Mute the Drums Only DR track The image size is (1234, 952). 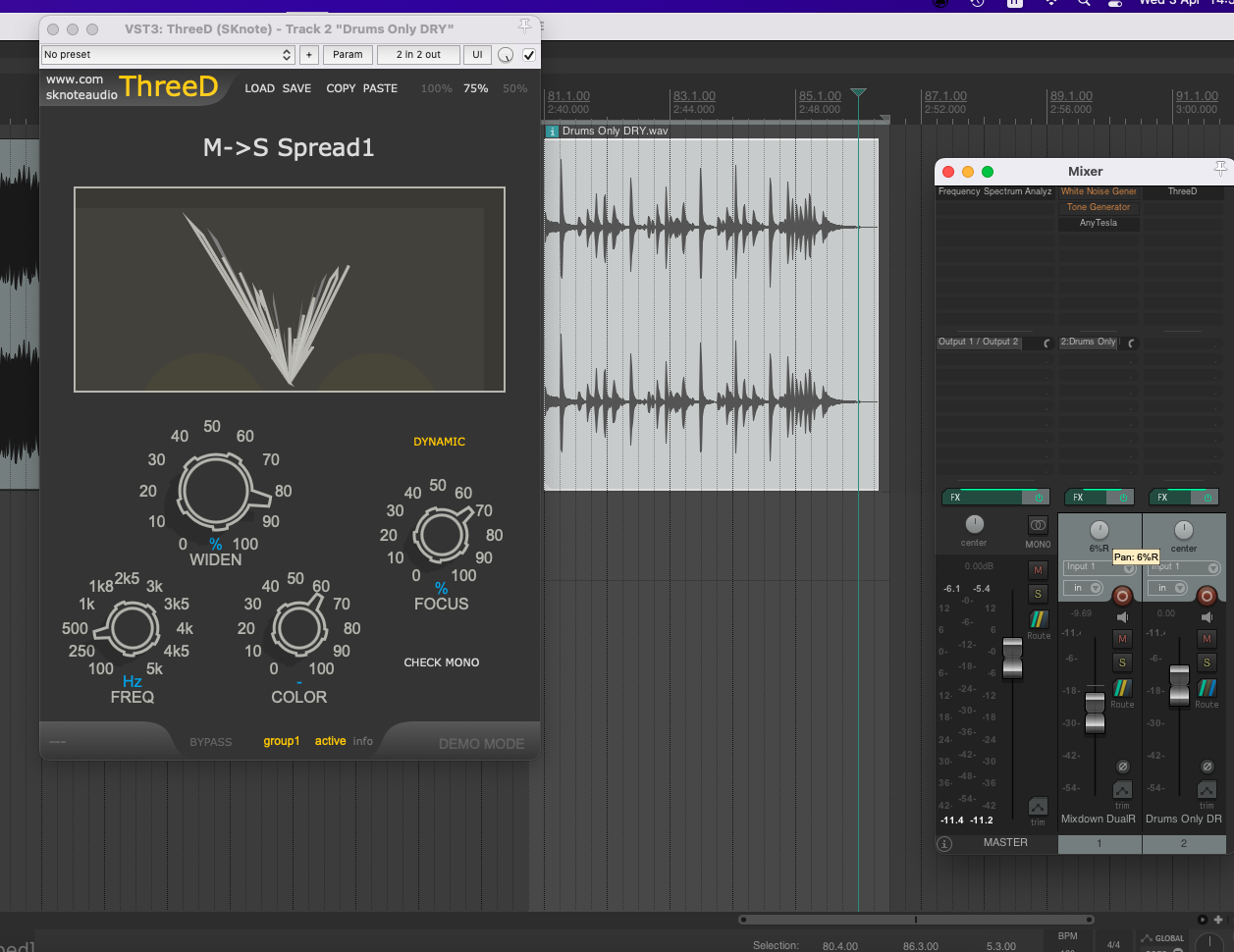(1207, 639)
